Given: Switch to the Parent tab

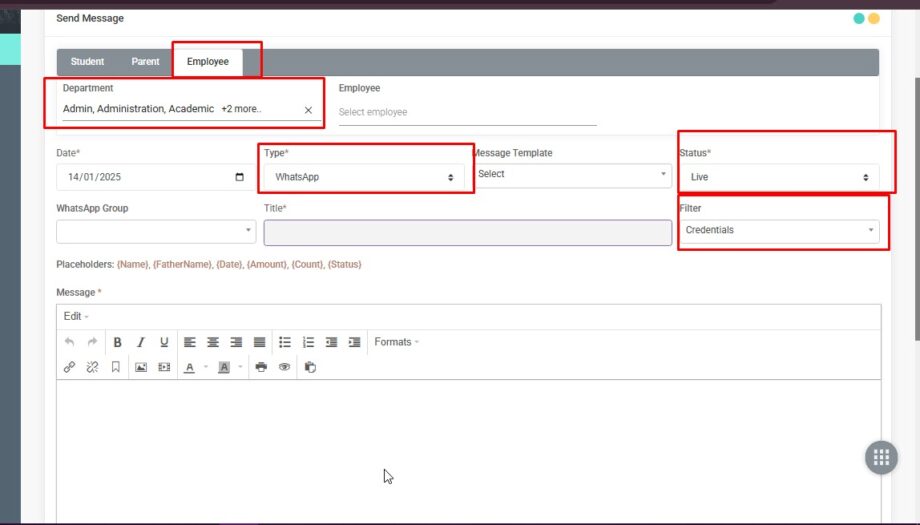Looking at the screenshot, I should point(145,62).
